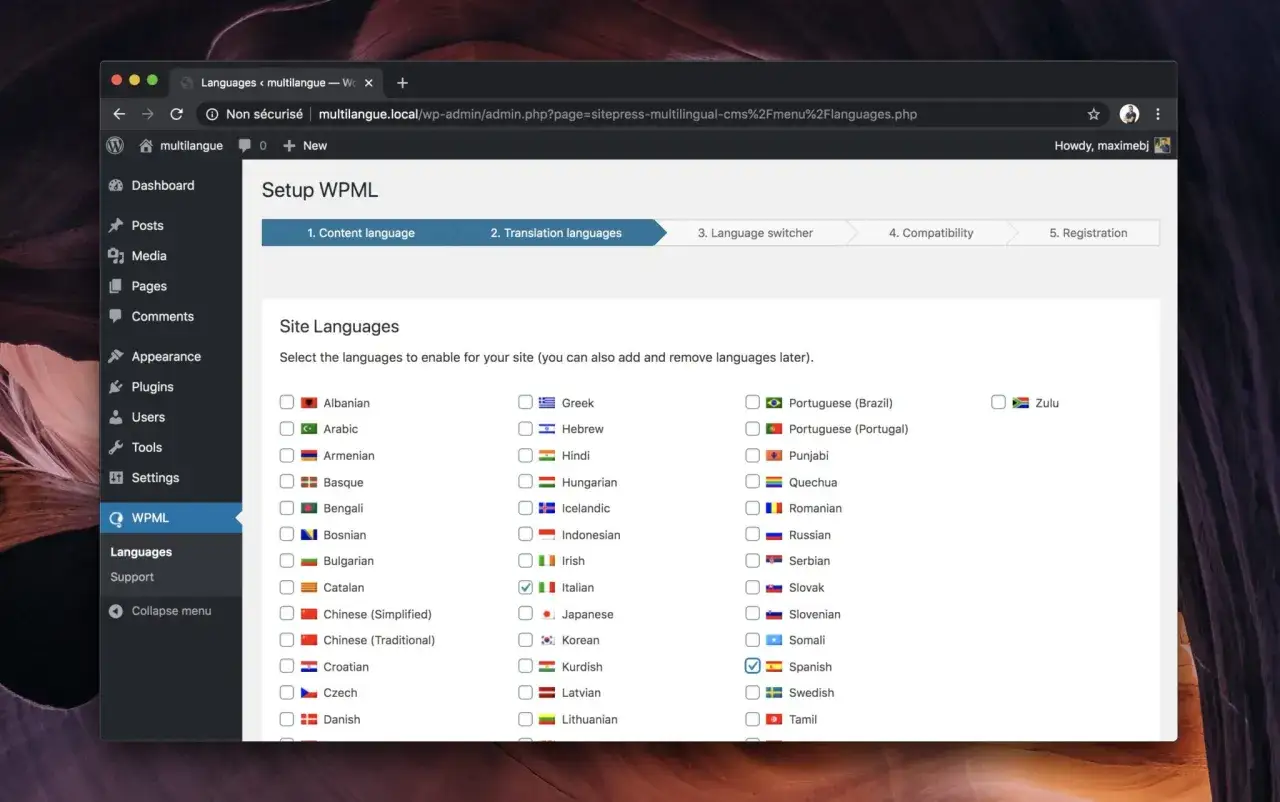Open the Support submenu item

(x=132, y=577)
